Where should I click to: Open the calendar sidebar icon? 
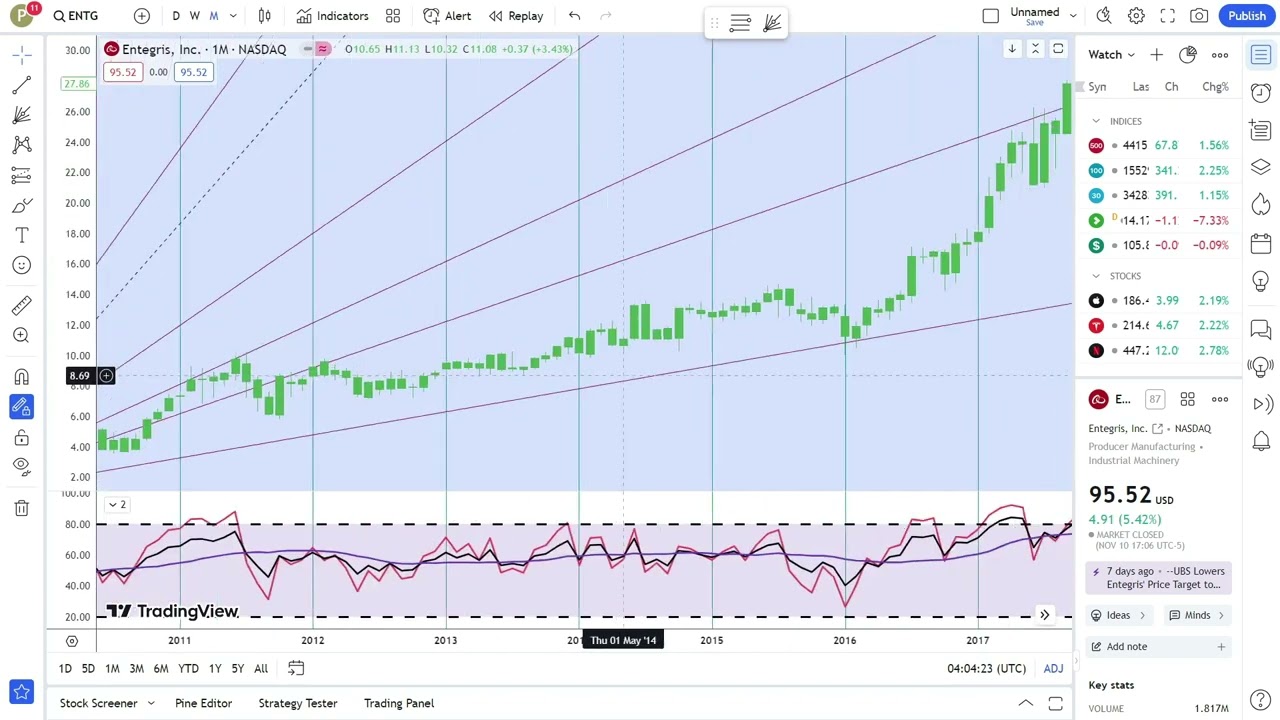point(1260,243)
